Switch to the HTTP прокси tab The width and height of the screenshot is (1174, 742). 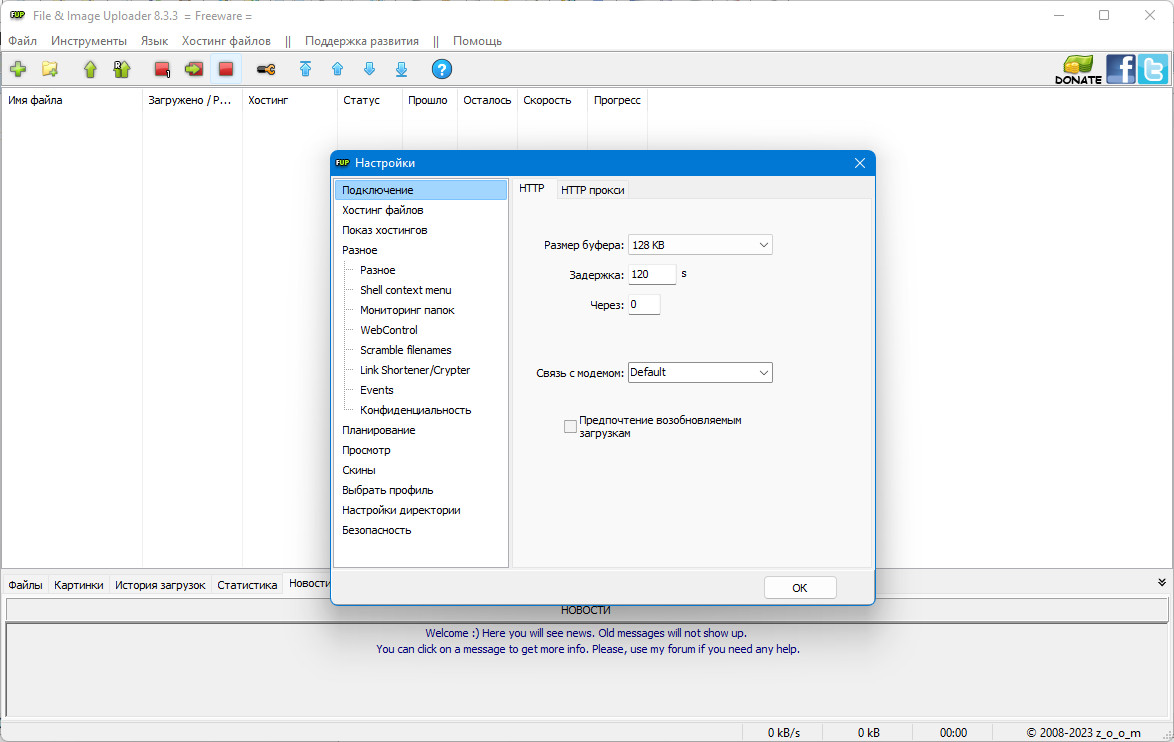(592, 190)
